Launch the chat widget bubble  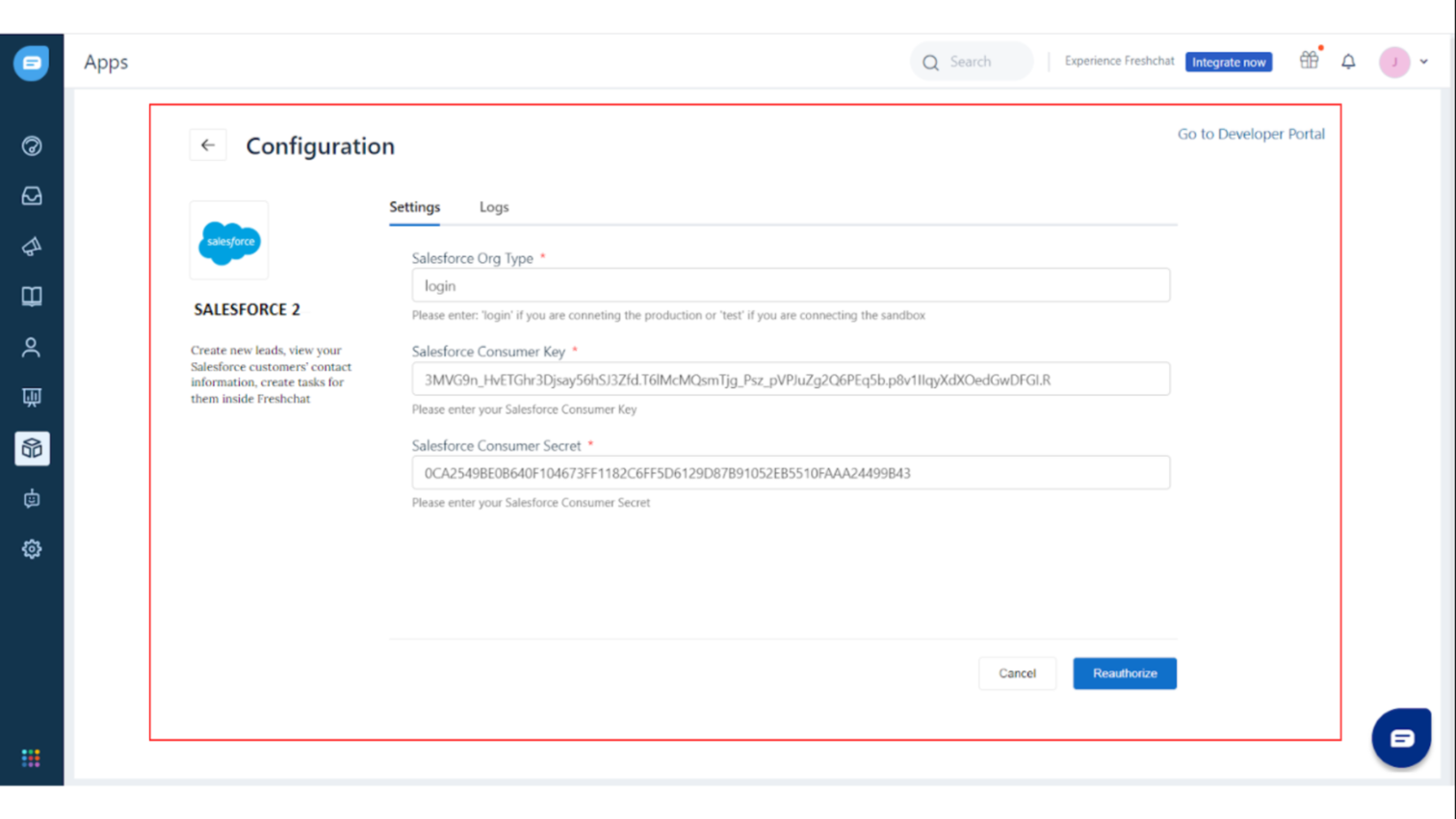[1401, 737]
